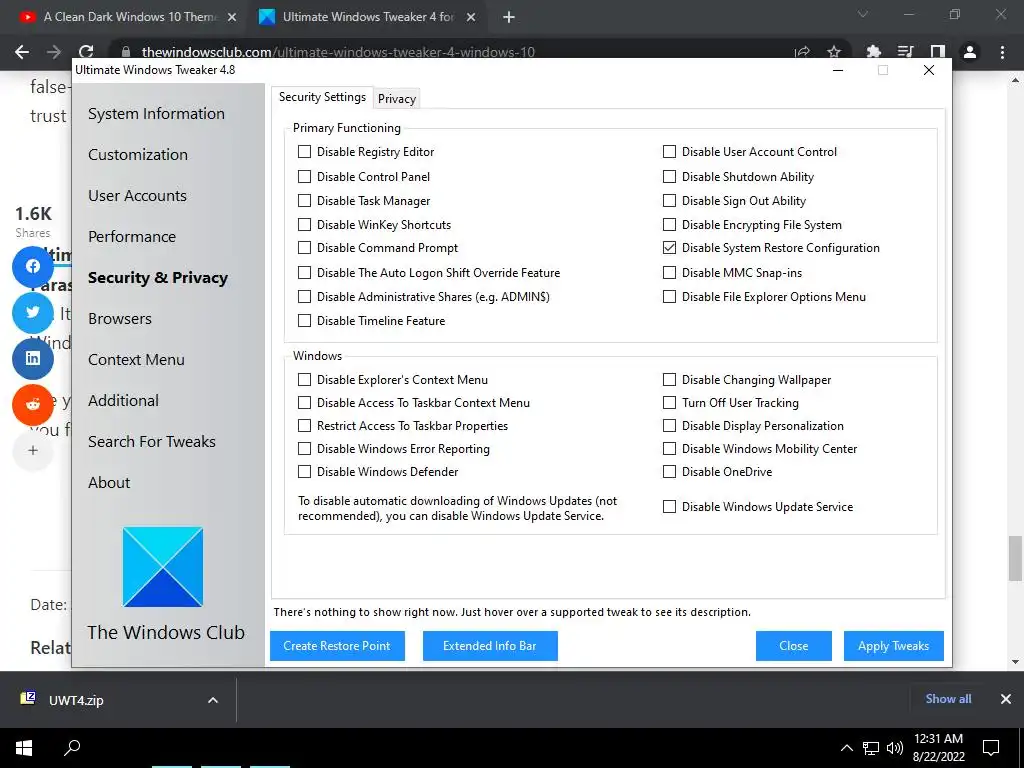Click the network icon in system tray

tap(871, 748)
